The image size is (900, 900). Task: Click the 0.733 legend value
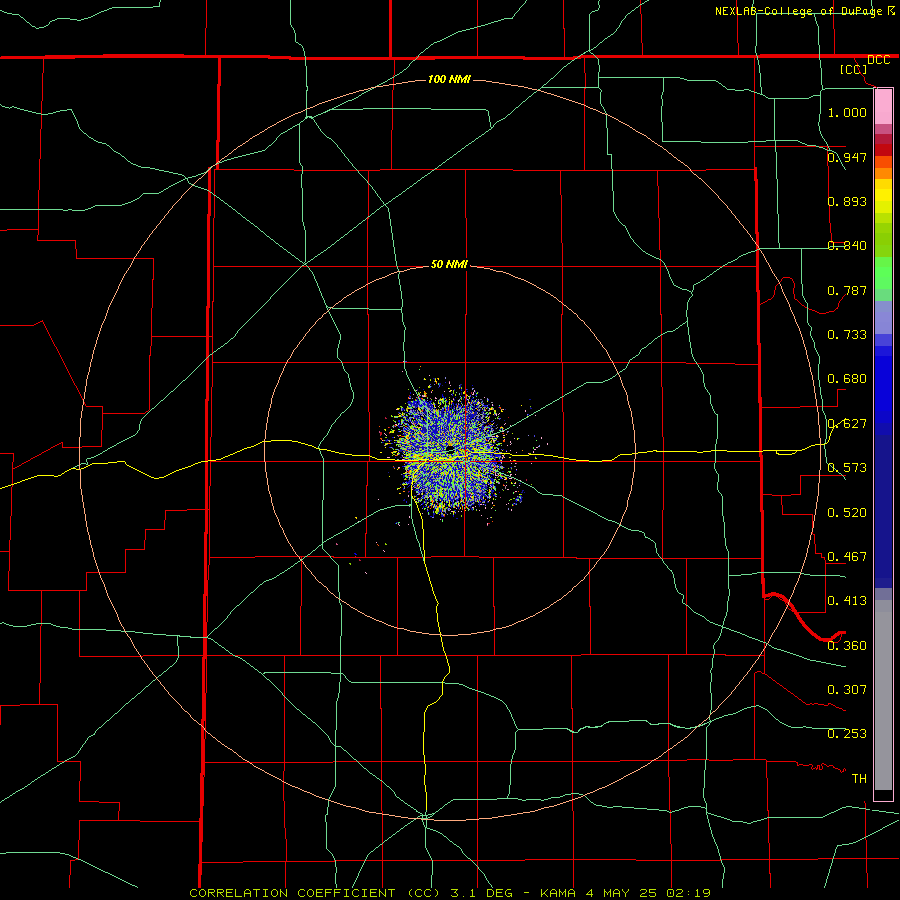pos(847,335)
